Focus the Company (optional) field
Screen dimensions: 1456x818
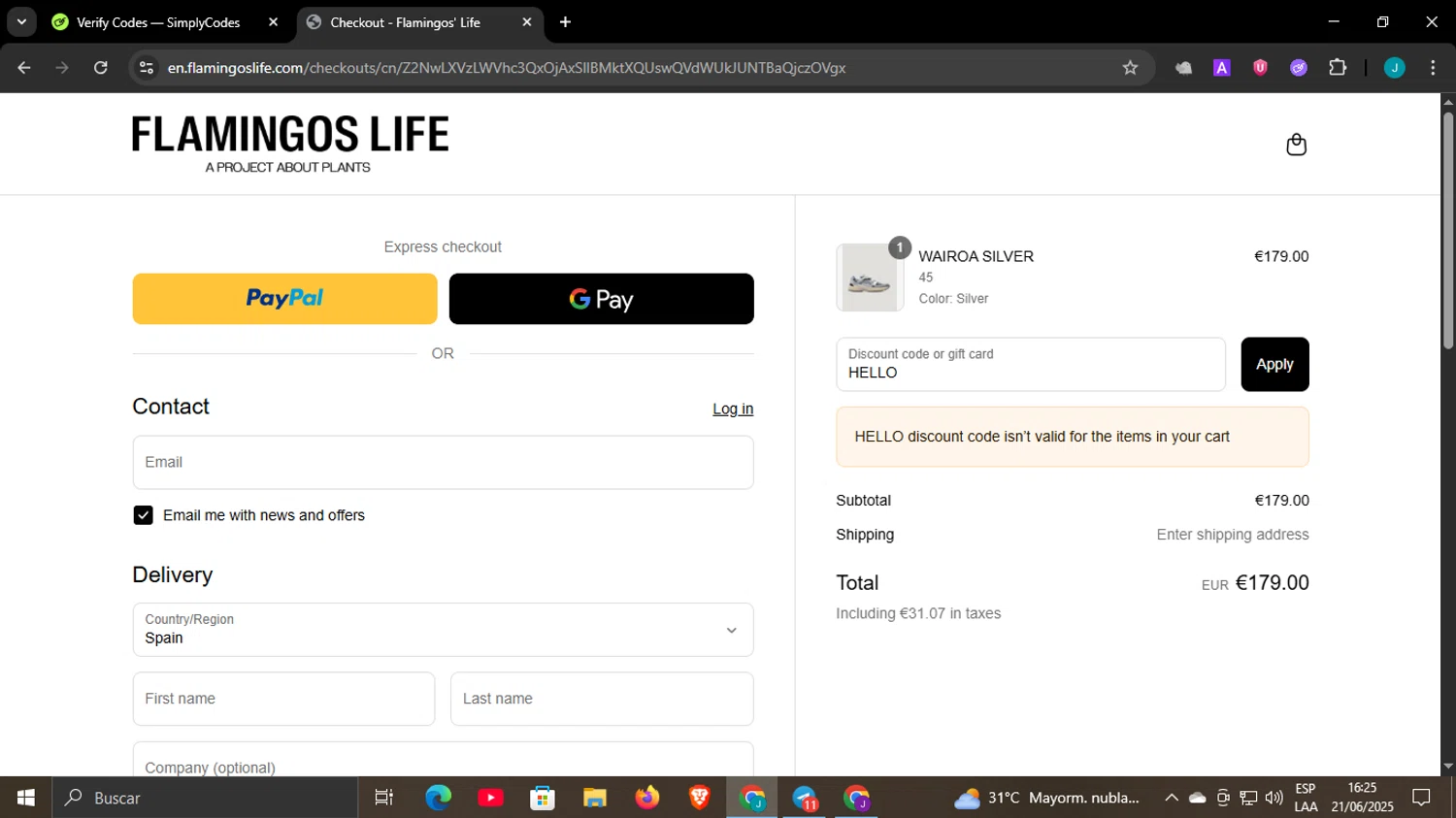(x=443, y=760)
